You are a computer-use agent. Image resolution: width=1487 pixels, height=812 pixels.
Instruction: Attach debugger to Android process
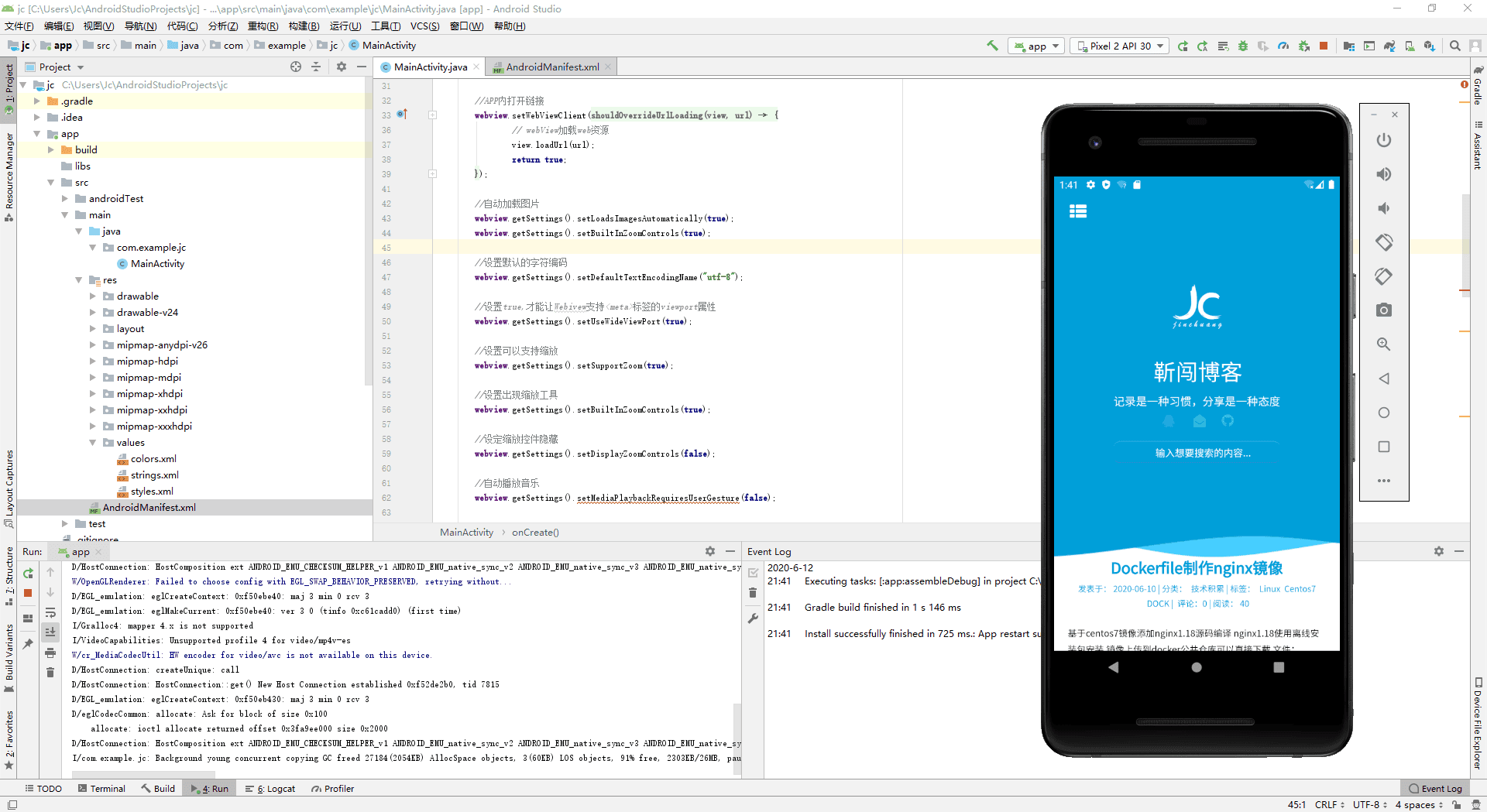1304,46
